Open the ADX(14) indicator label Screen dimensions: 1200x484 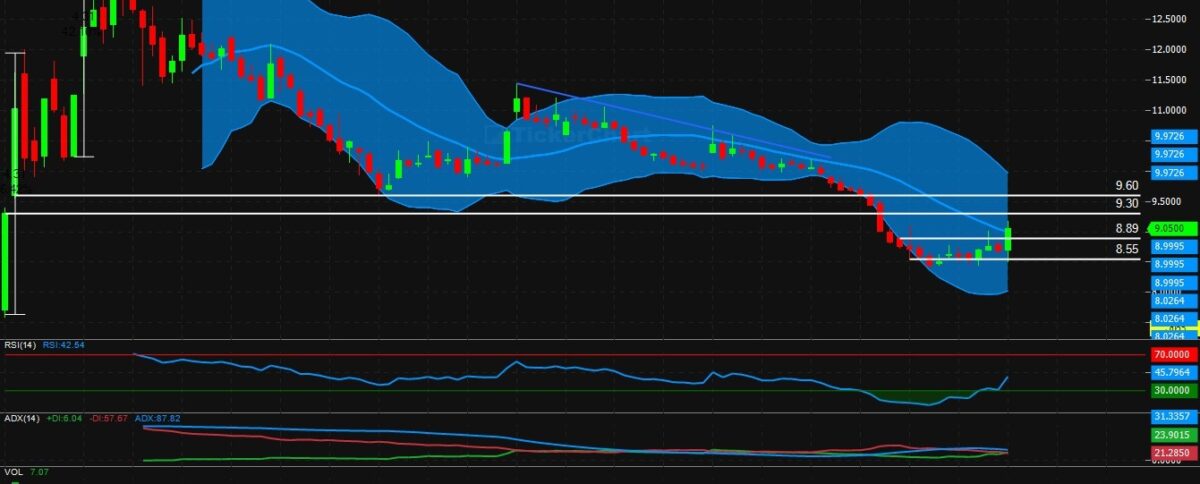coord(20,418)
